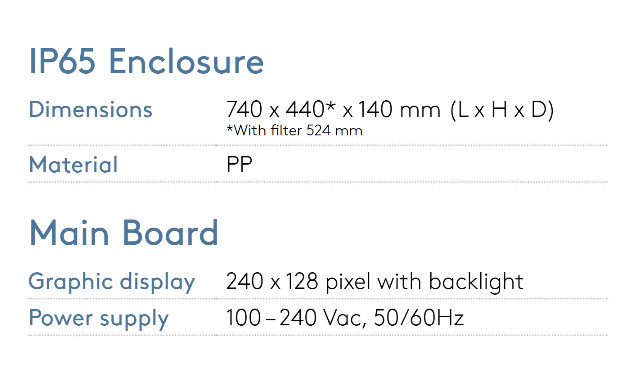Click the With filter 524 mm footnote
Image resolution: width=643 pixels, height=371 pixels.
click(x=294, y=130)
